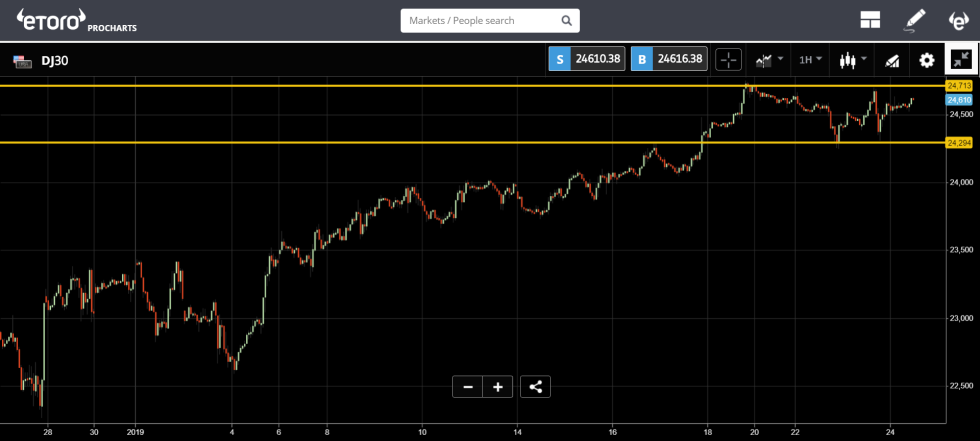This screenshot has width=980, height=441.
Task: Focus the Markets / People search field
Action: pos(480,20)
